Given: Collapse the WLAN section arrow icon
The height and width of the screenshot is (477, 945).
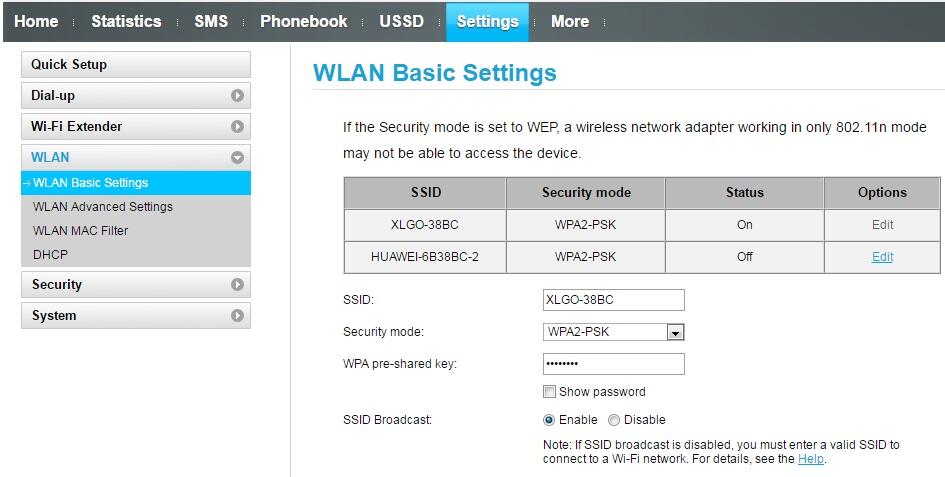Looking at the screenshot, I should coord(237,158).
